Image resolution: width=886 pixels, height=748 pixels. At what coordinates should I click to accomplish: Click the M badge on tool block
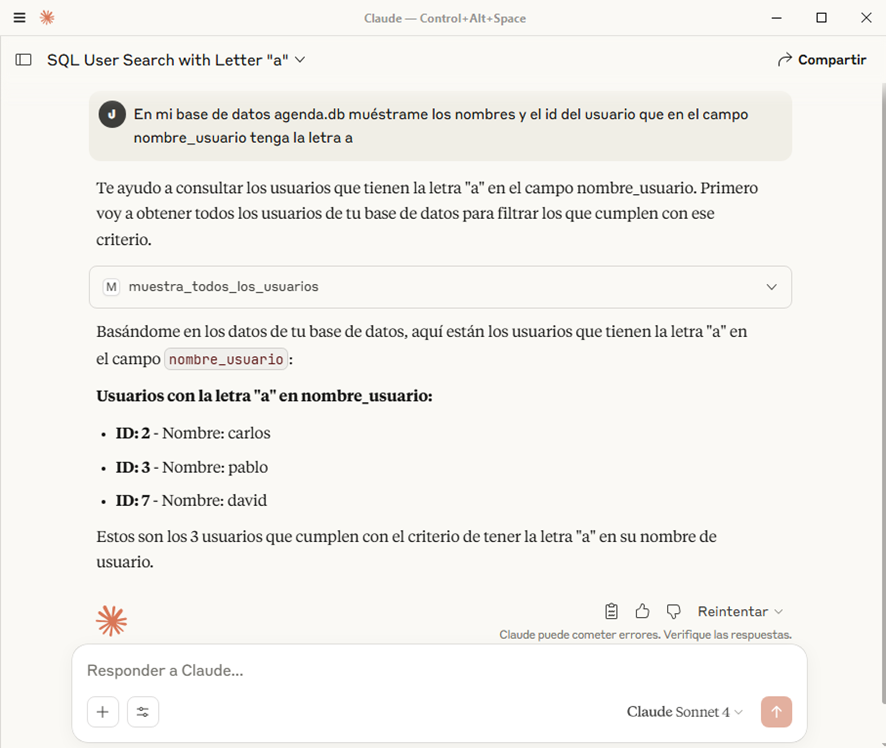pos(111,287)
